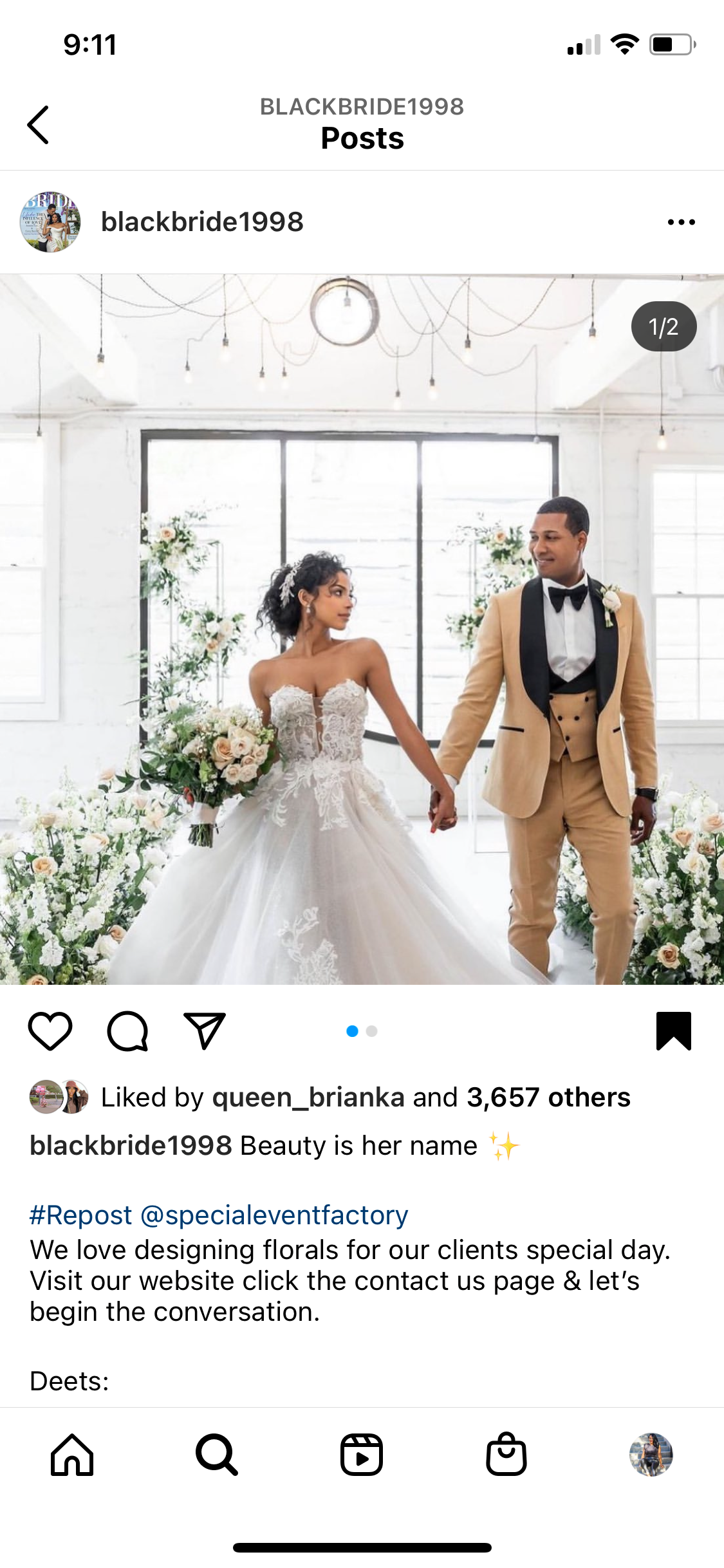The image size is (724, 1568).
Task: Open the Reels tab icon
Action: point(362,1455)
